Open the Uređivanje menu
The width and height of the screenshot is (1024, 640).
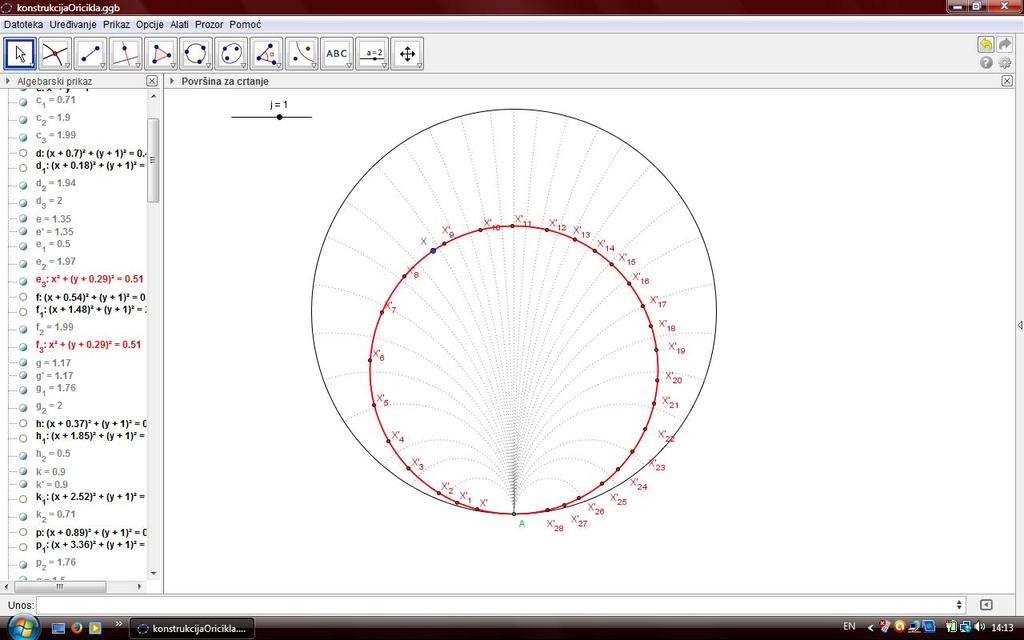(x=72, y=24)
